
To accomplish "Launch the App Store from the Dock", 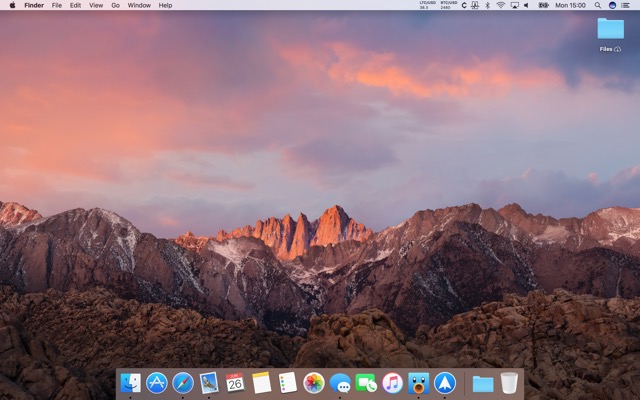I will pos(157,383).
